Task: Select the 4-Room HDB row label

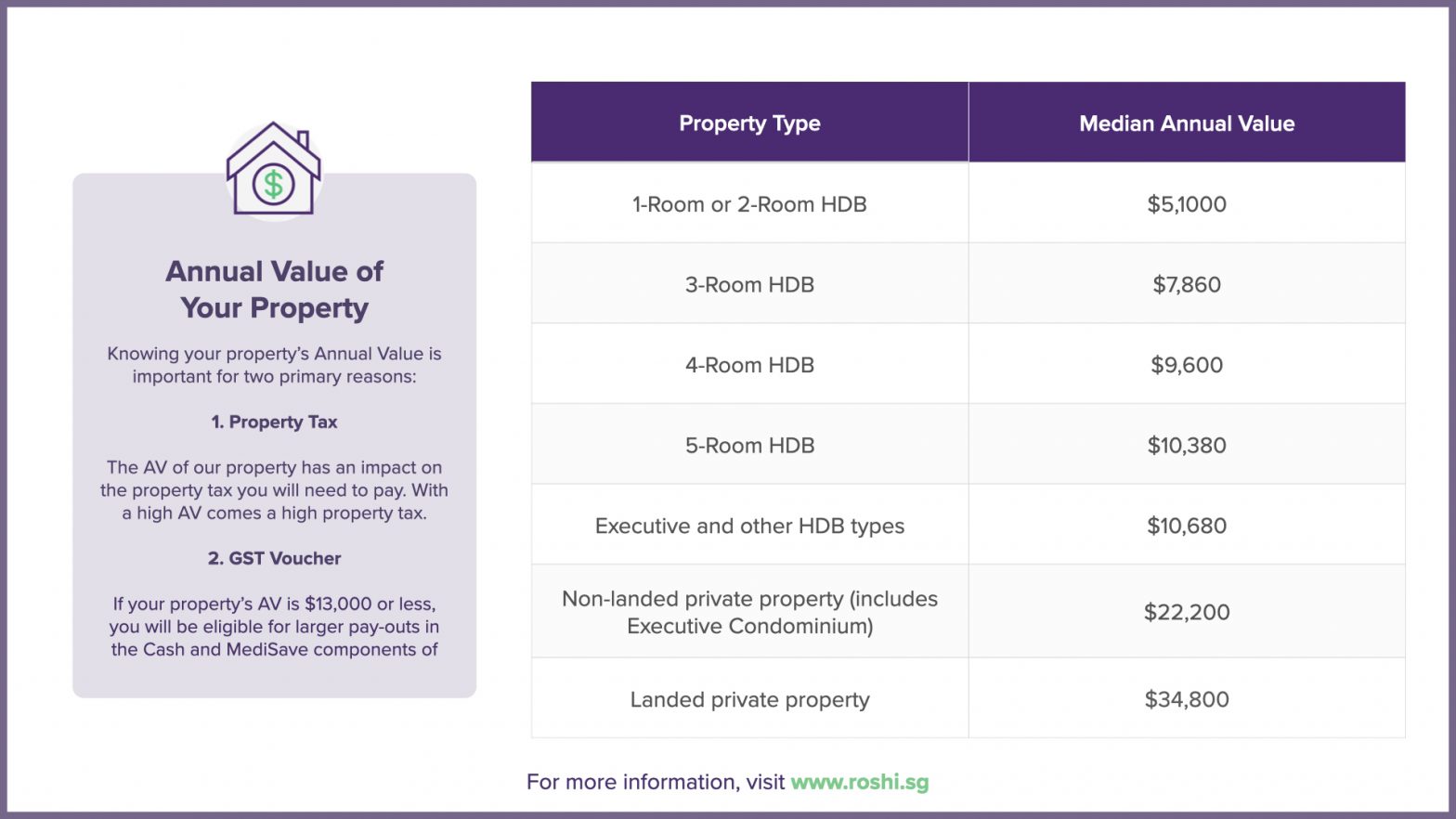Action: pyautogui.click(x=749, y=365)
